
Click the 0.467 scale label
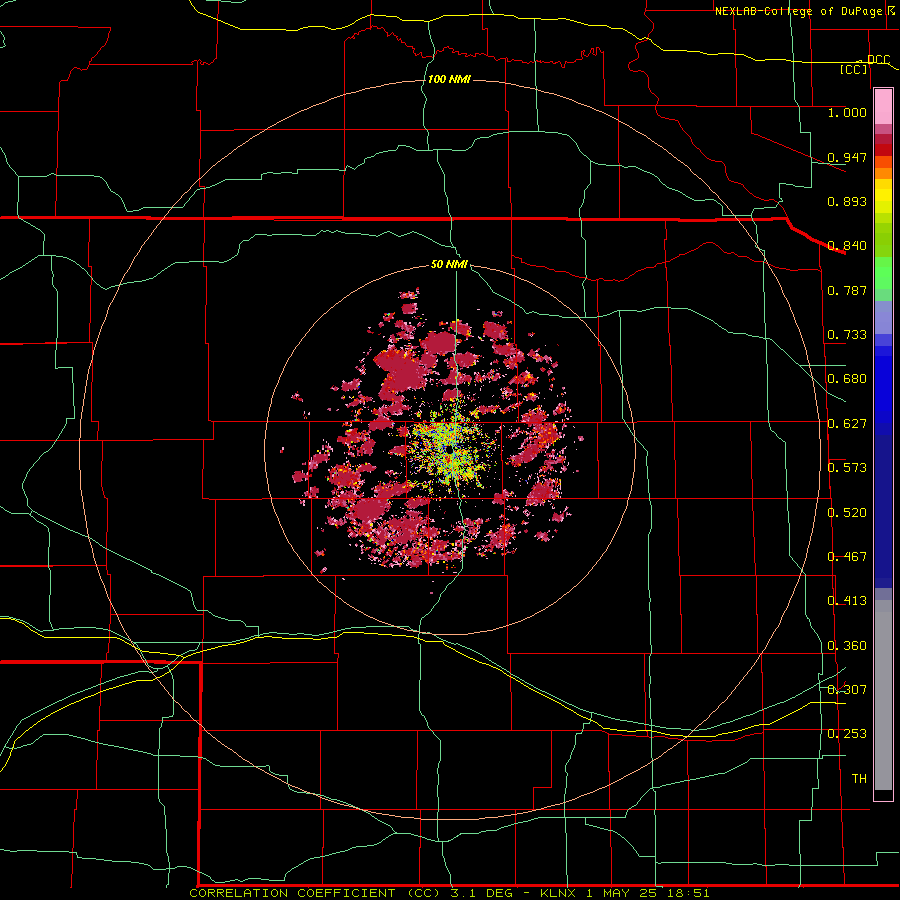[847, 557]
